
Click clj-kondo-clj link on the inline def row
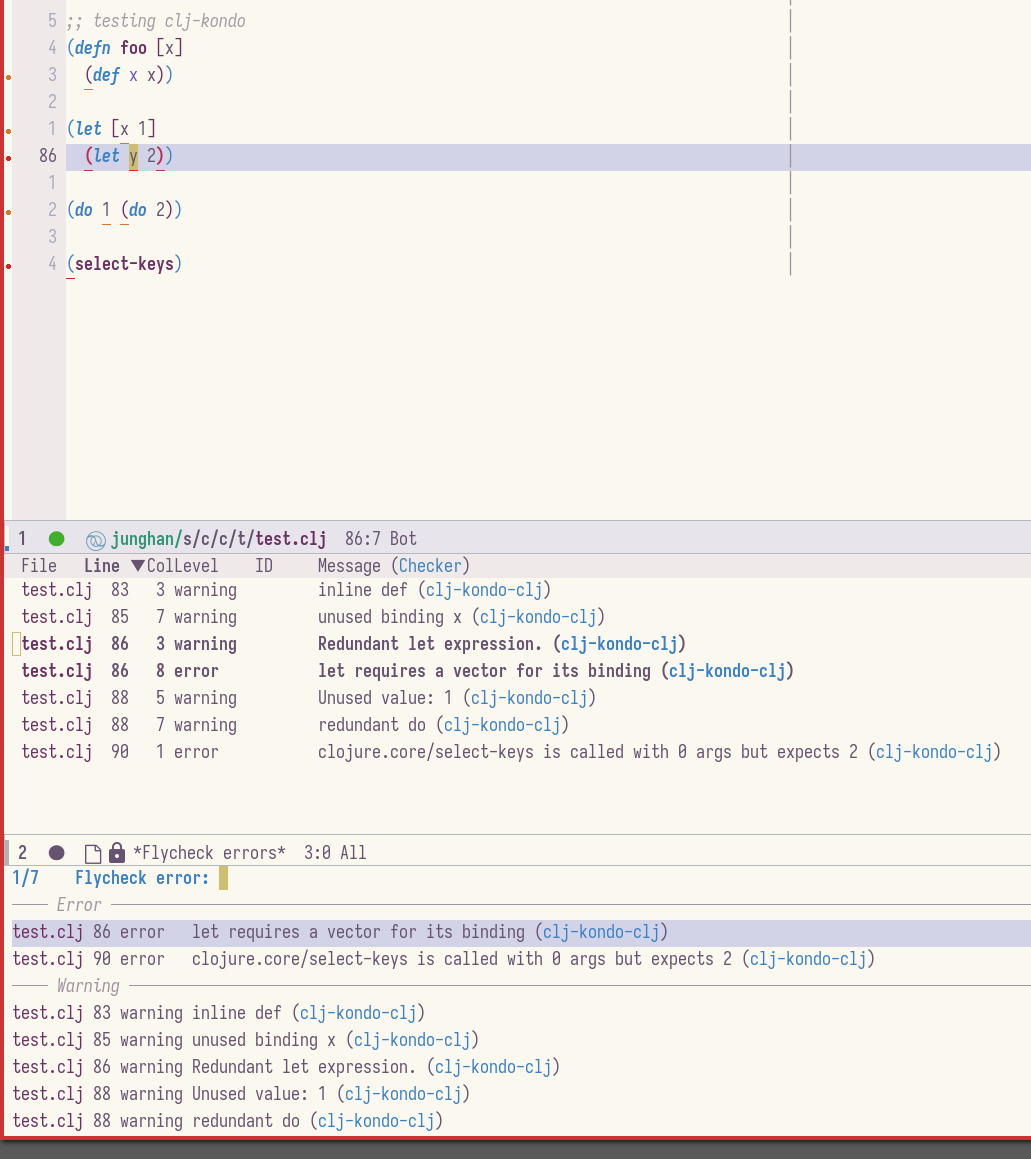click(x=484, y=590)
